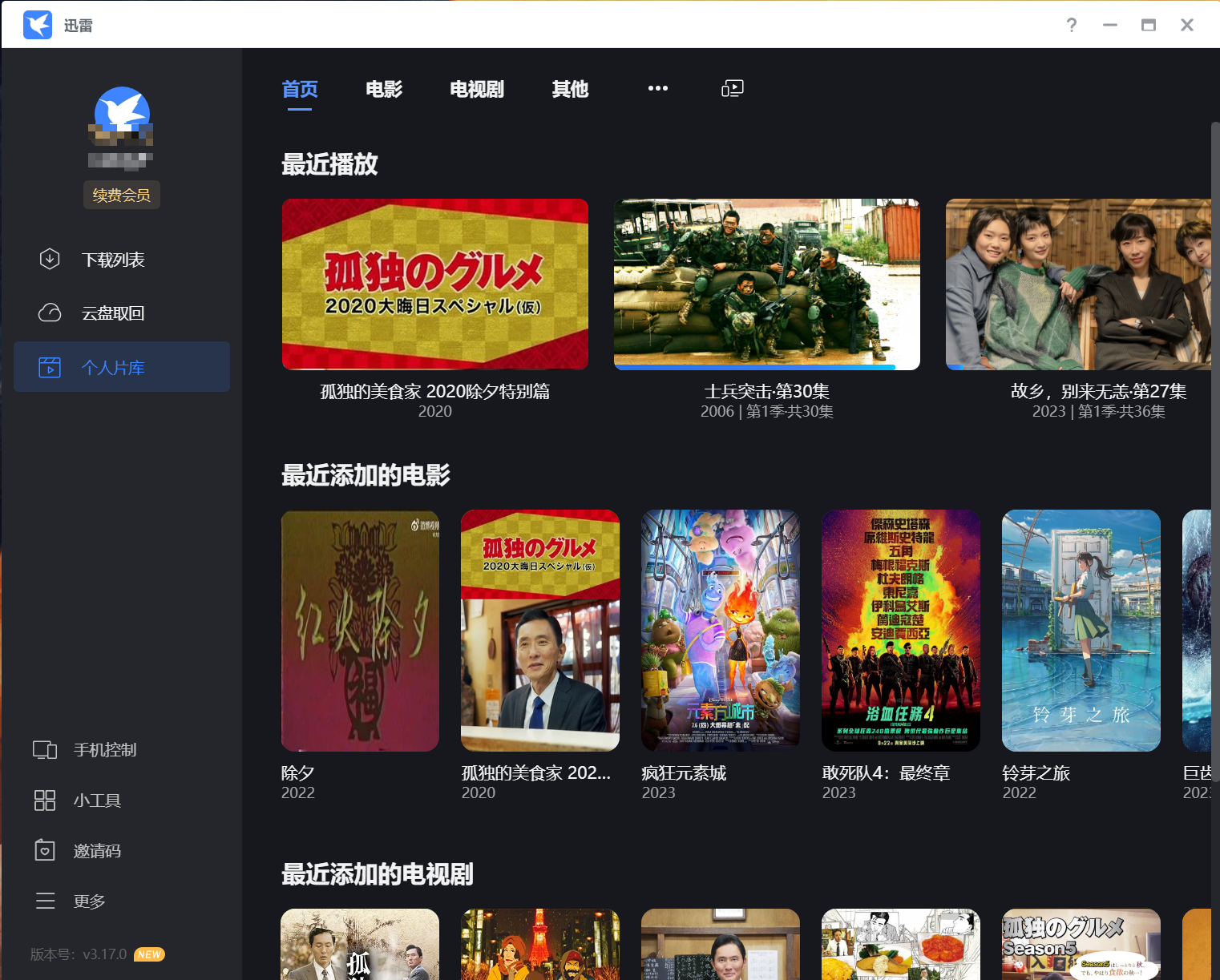Select the 云盘取回 cloud retrieval icon
The width and height of the screenshot is (1220, 980).
point(49,313)
